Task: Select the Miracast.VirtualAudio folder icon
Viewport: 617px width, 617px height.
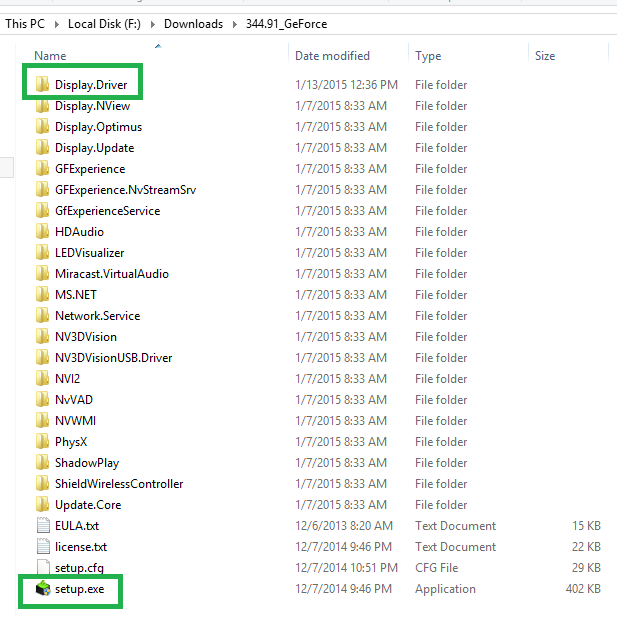Action: click(42, 273)
